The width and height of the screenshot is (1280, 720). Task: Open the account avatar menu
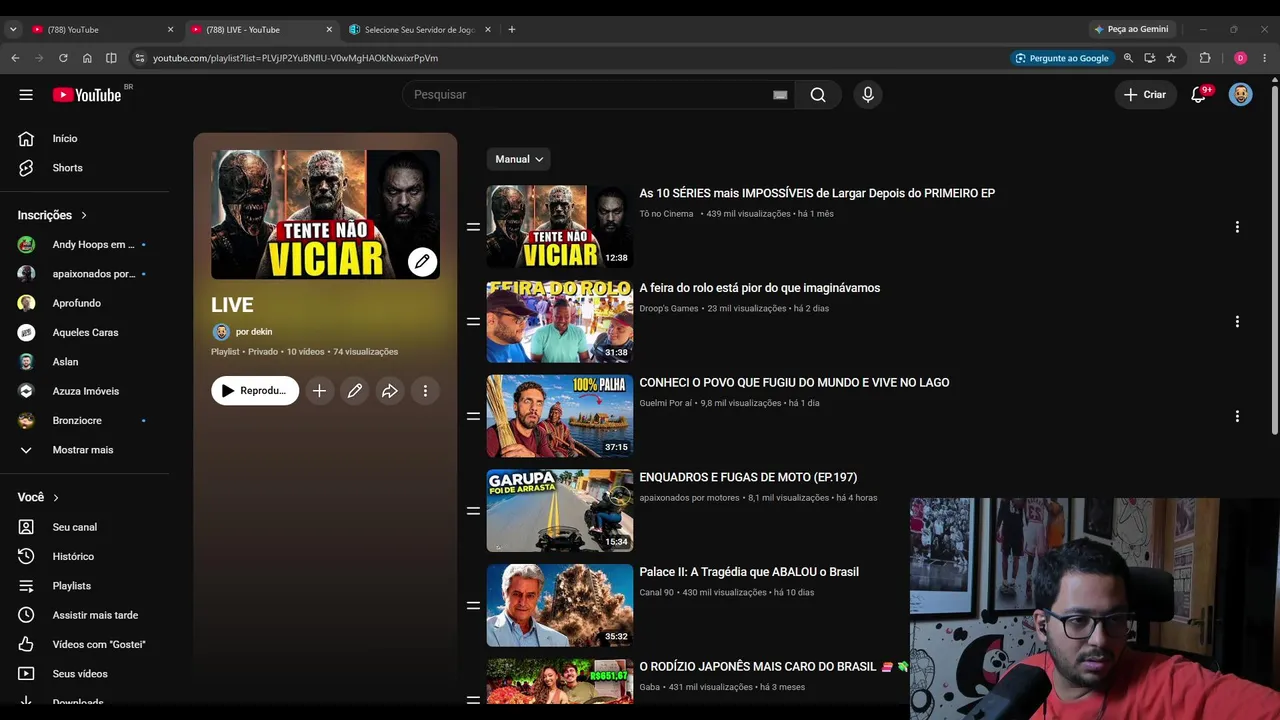[1240, 95]
